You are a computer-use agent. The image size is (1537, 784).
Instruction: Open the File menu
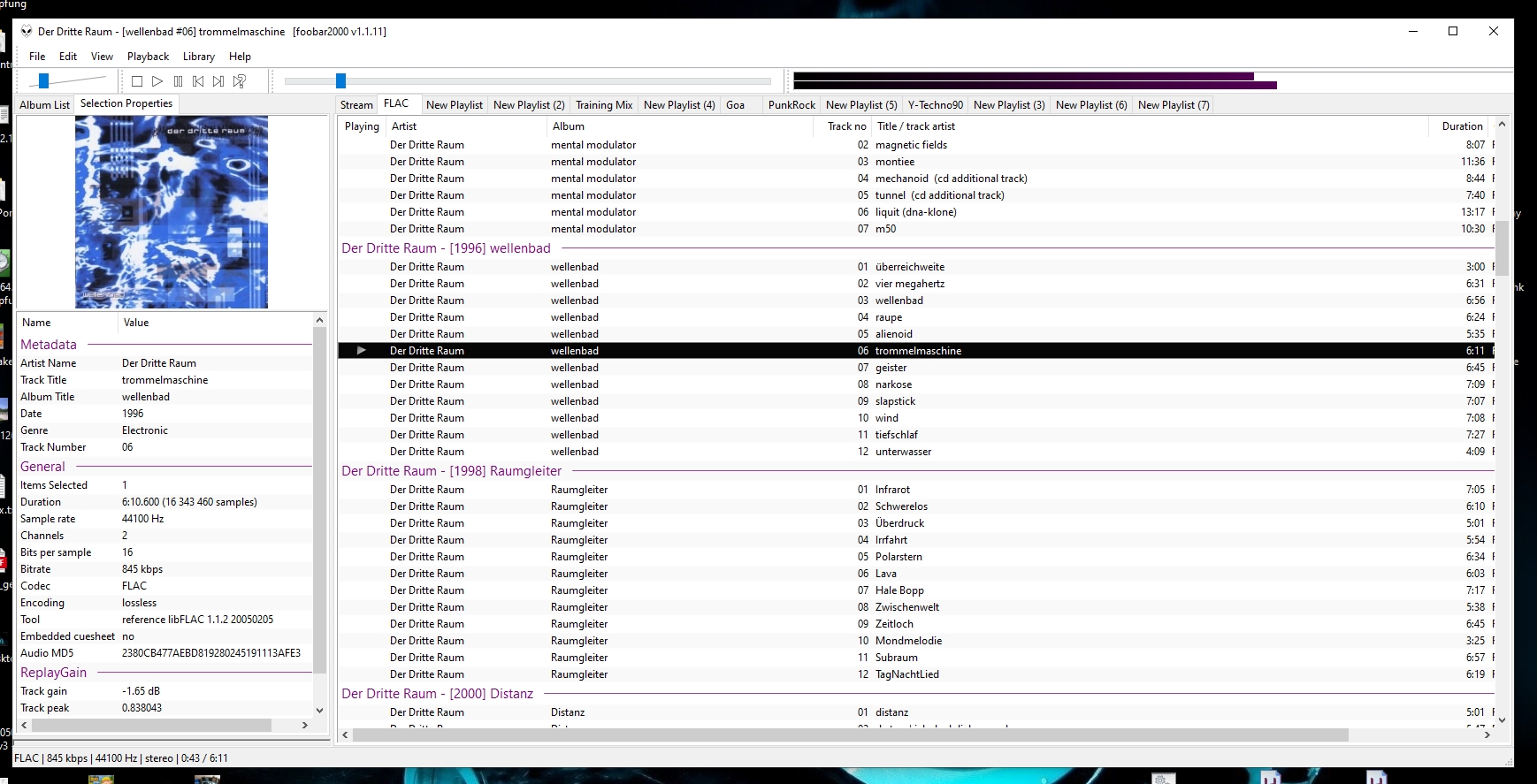[37, 57]
